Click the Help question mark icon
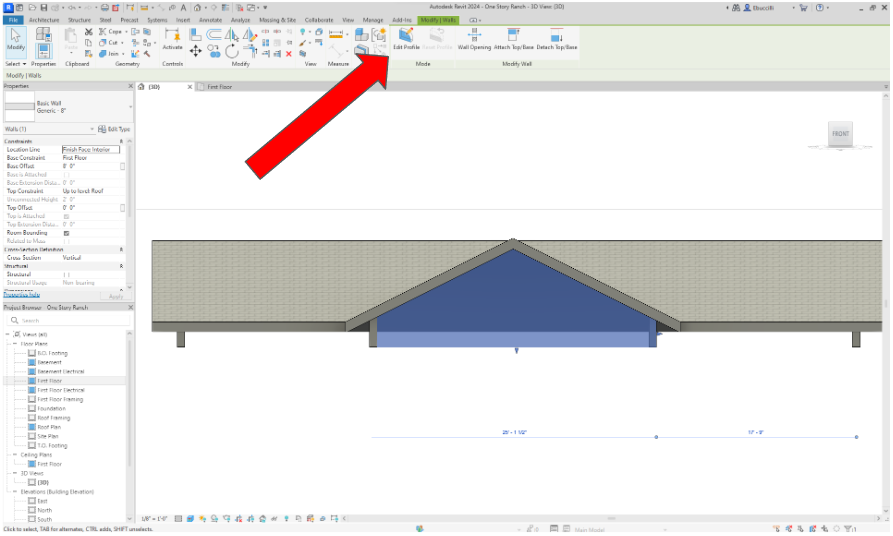The image size is (893, 536). 820,8
